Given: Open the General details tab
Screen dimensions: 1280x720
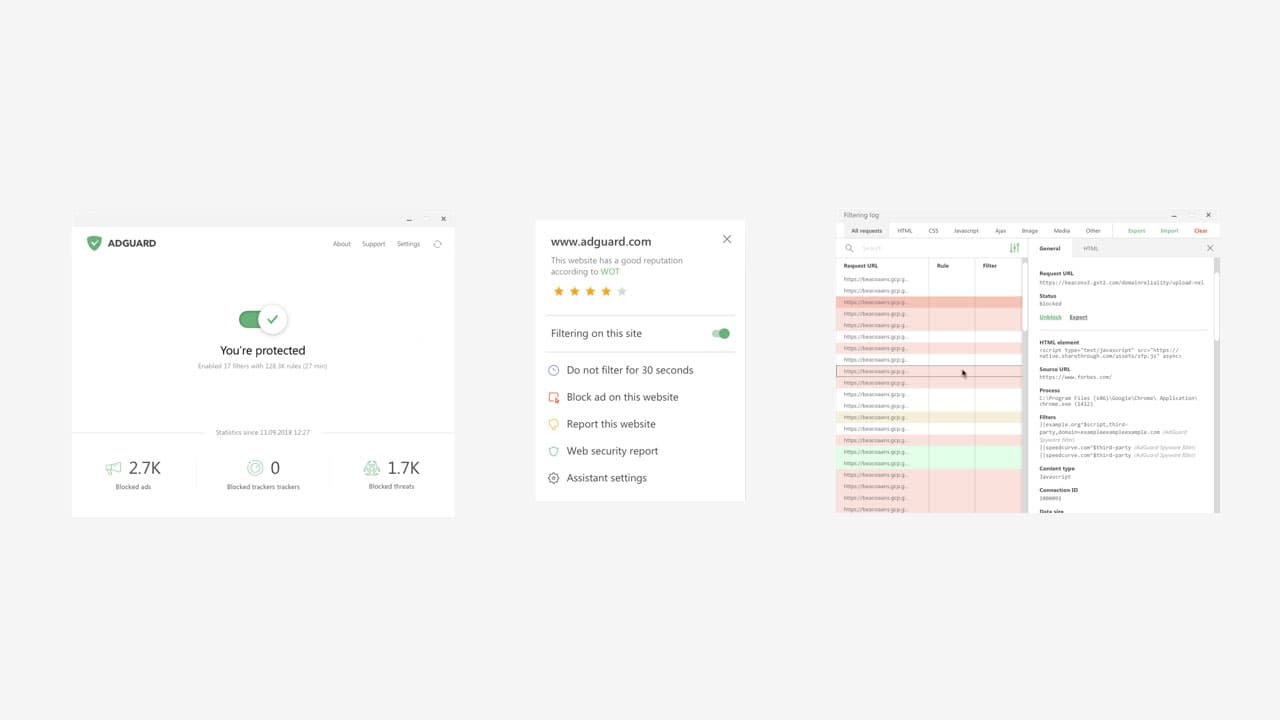Looking at the screenshot, I should [1050, 248].
